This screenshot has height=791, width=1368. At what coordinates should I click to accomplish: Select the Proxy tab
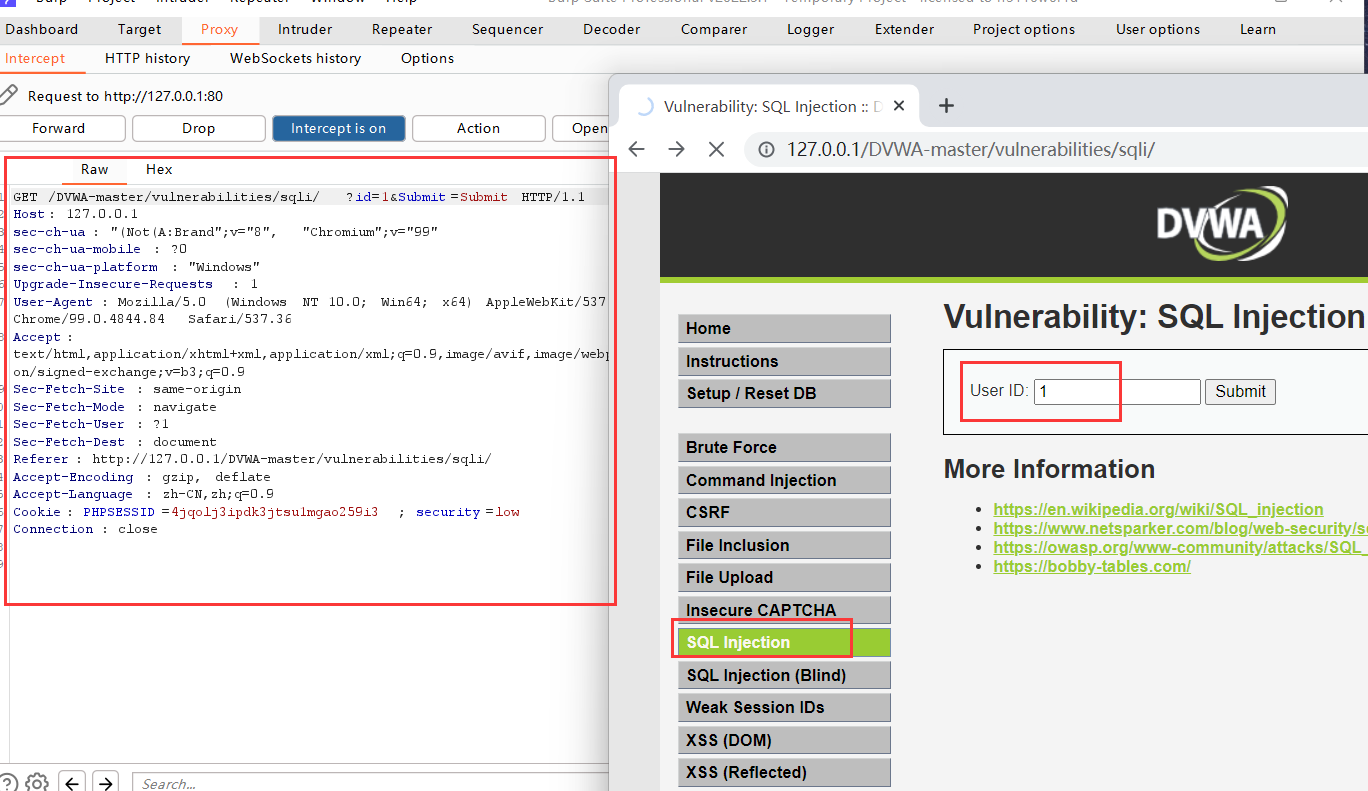coord(219,29)
